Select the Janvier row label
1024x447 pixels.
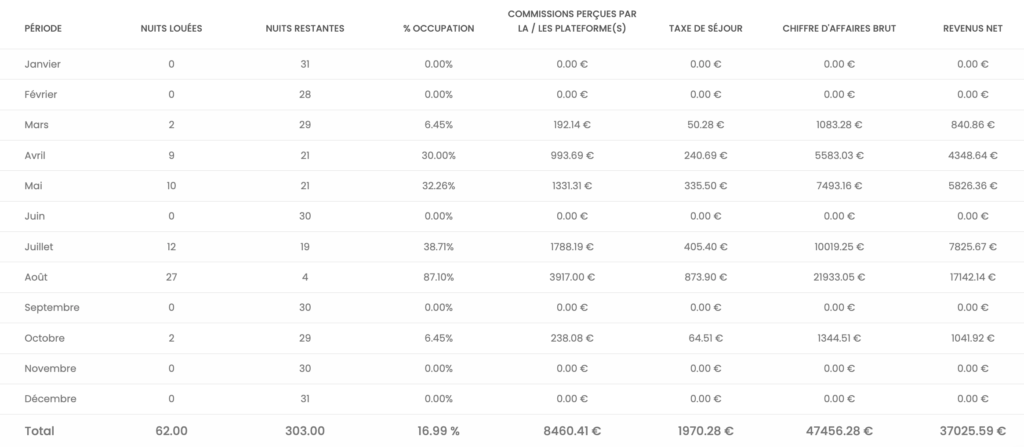click(x=43, y=64)
